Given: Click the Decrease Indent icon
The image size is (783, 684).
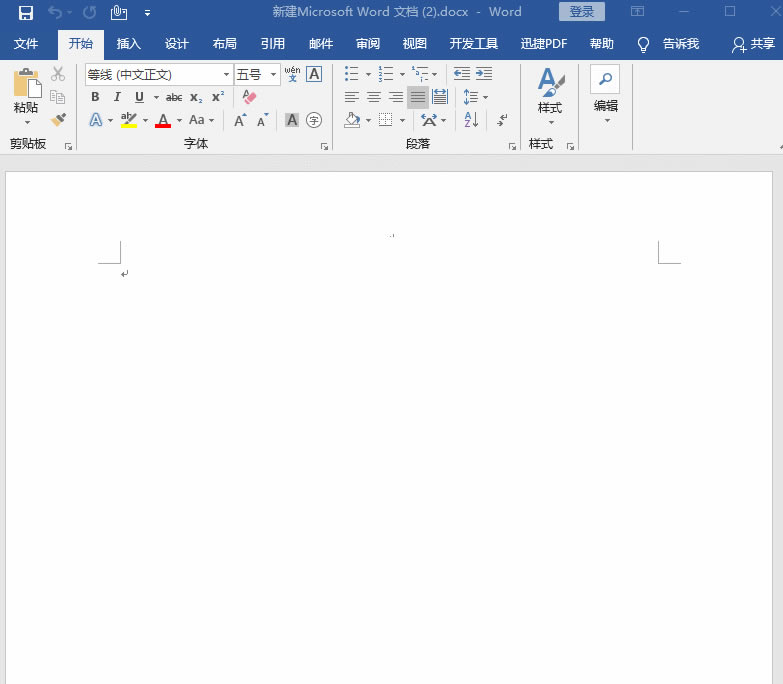Looking at the screenshot, I should [462, 74].
